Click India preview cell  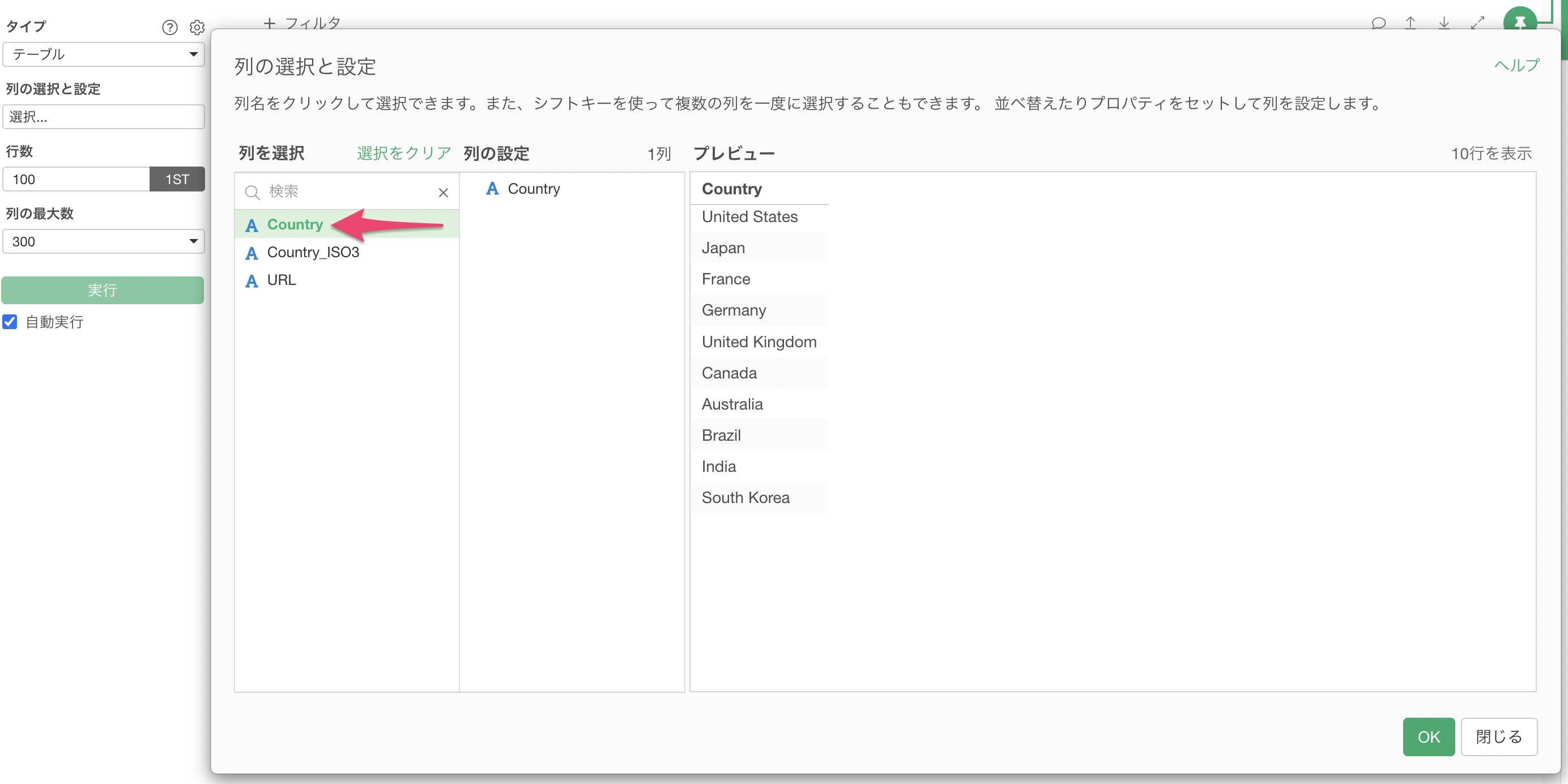click(x=760, y=466)
